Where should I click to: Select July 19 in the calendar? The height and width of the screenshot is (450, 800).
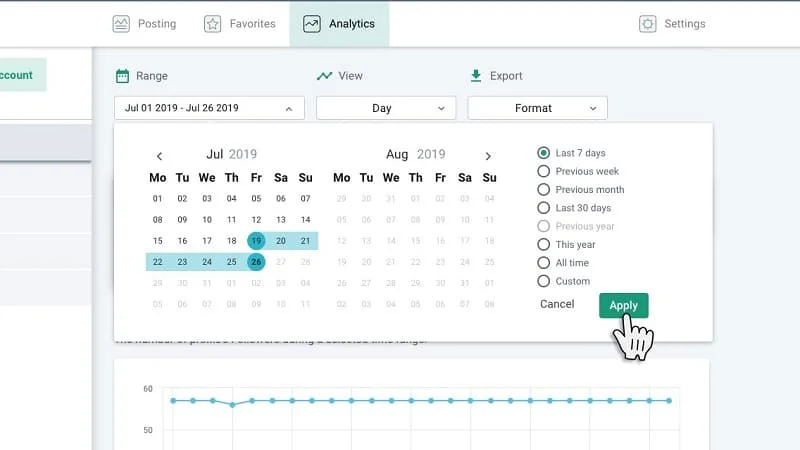256,241
